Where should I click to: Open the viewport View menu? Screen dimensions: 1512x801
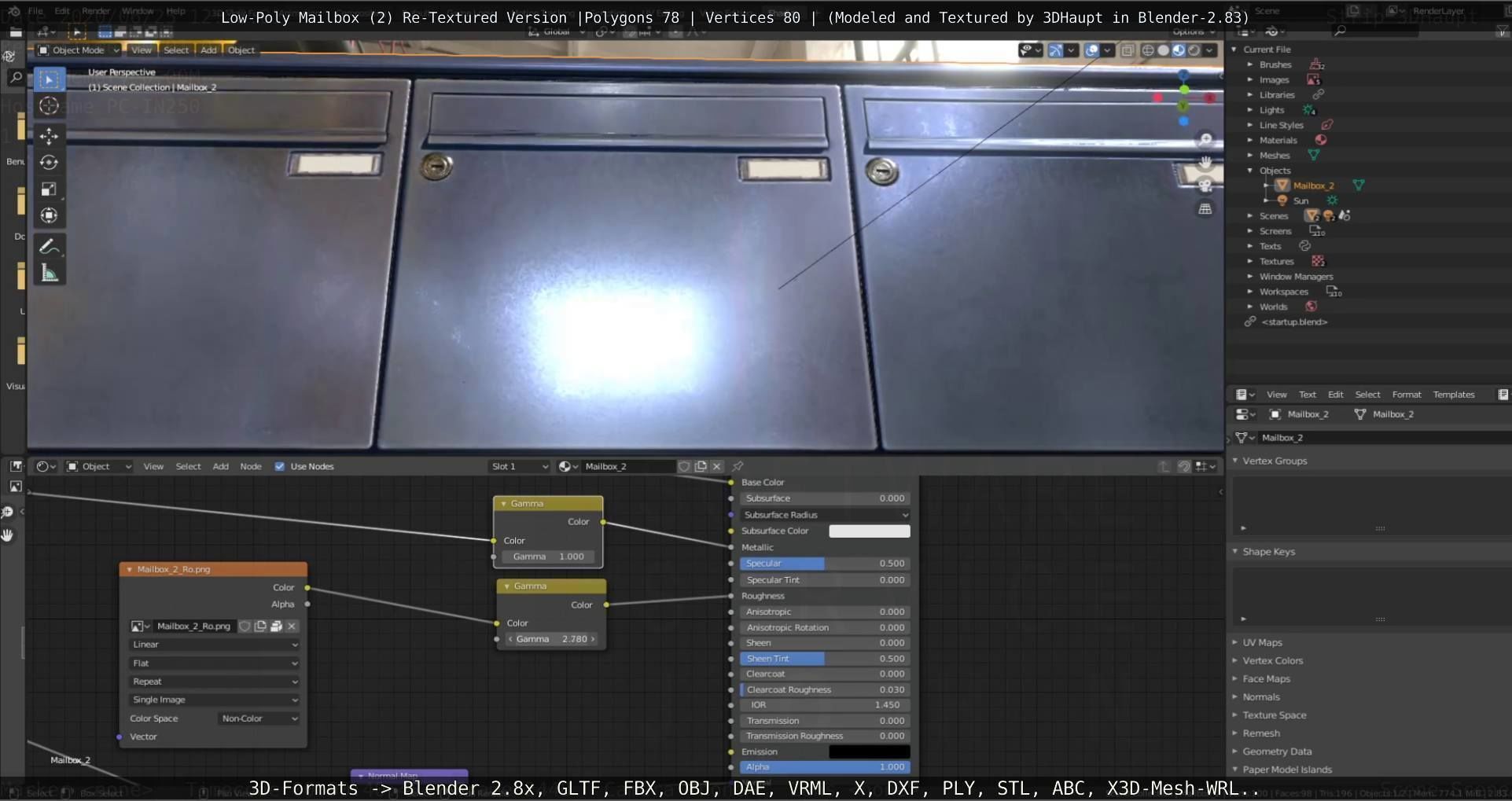[142, 50]
